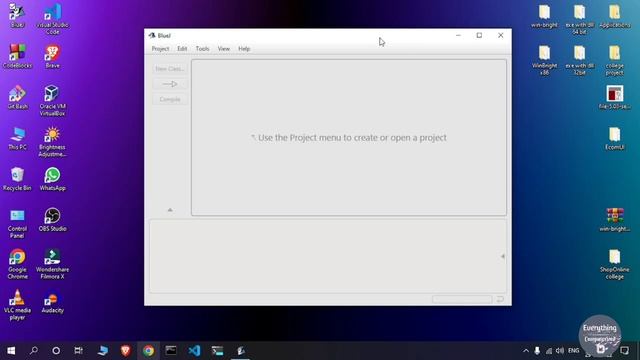Open the Google Chrome desktop icon
The image size is (640, 360).
coord(17,264)
